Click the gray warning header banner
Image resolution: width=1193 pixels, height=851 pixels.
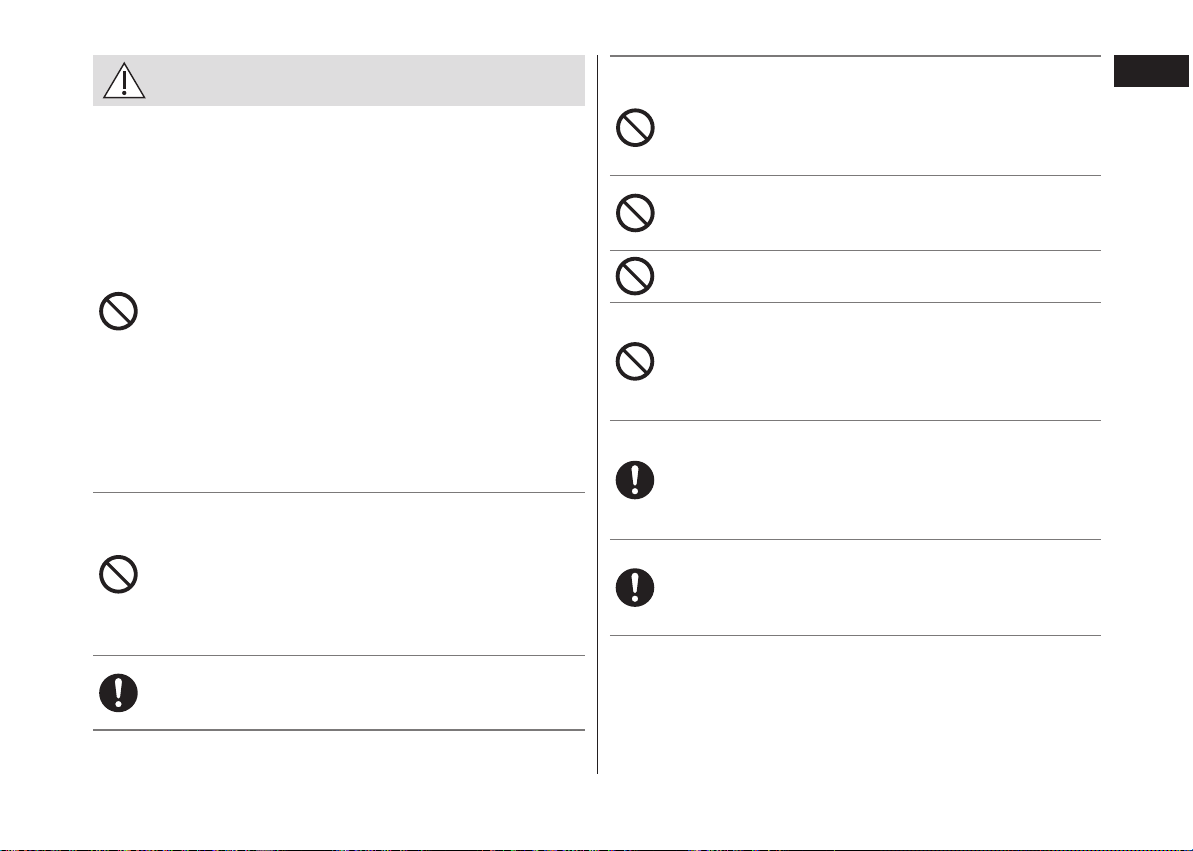339,80
